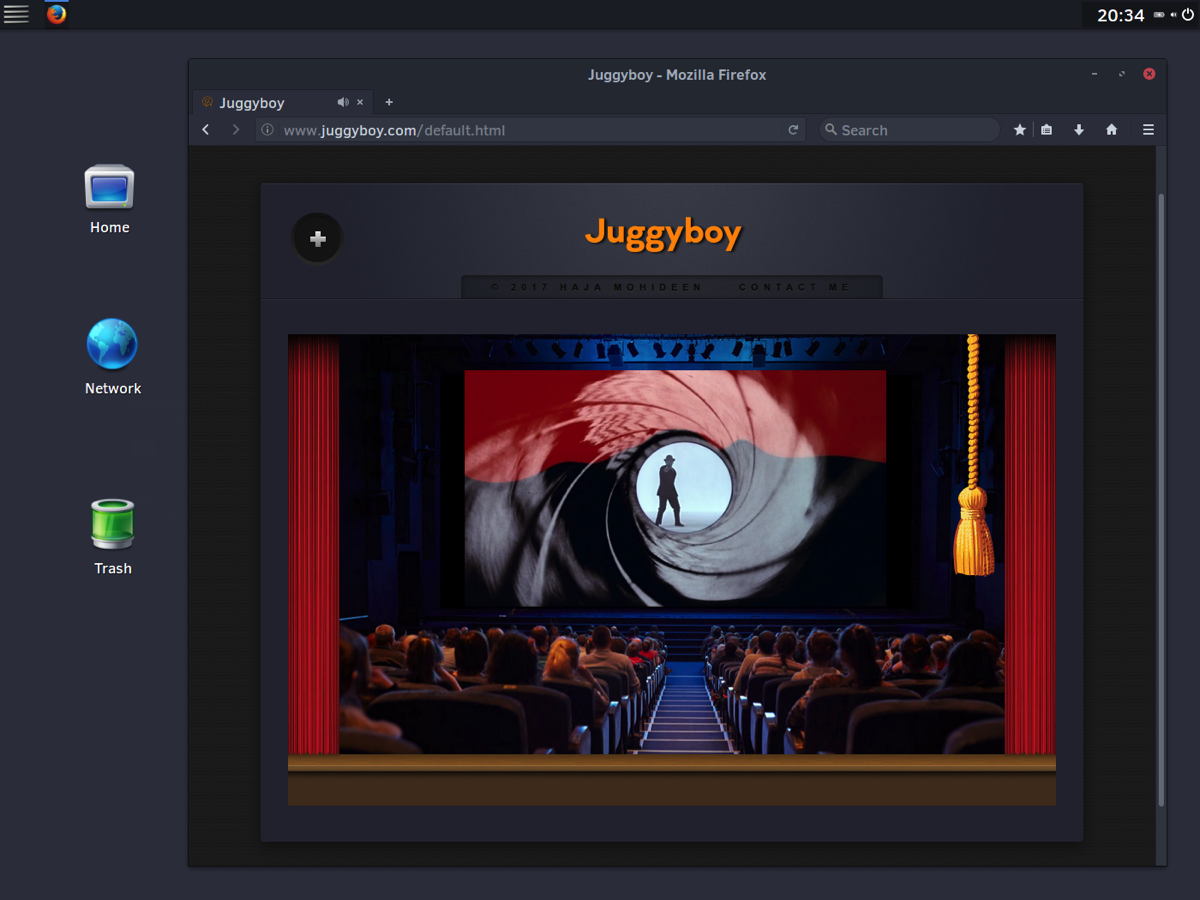Open the system volume control
The image size is (1200, 900).
pyautogui.click(x=1173, y=15)
